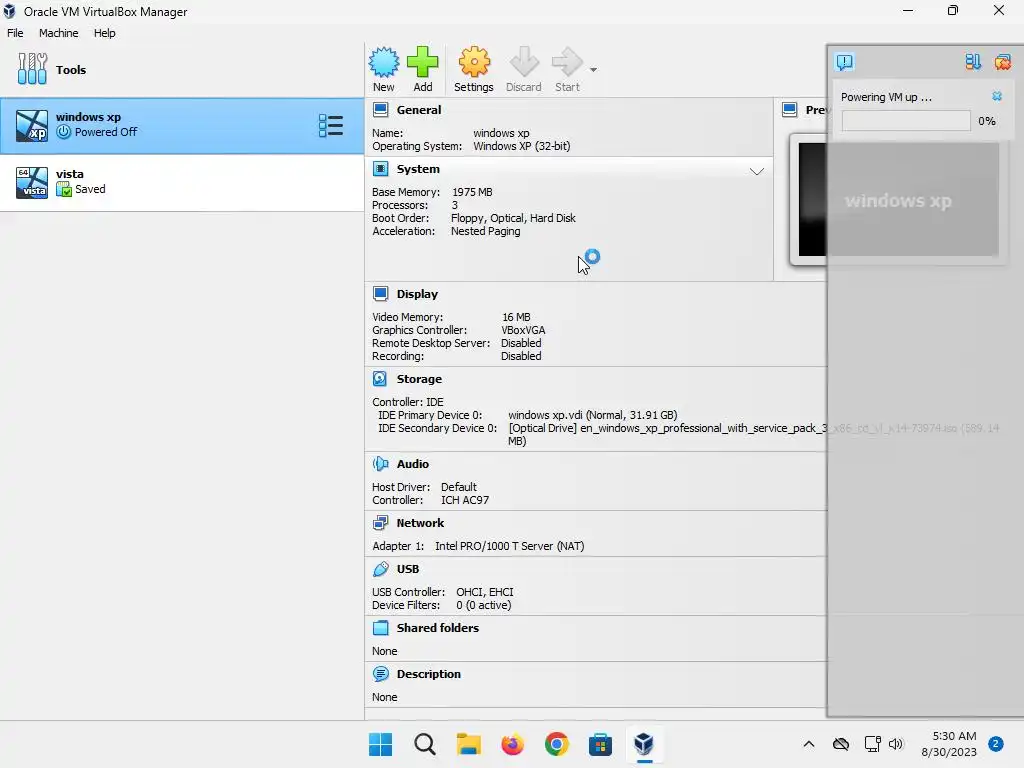Click the green Add machine icon
1024x768 pixels.
pos(423,62)
